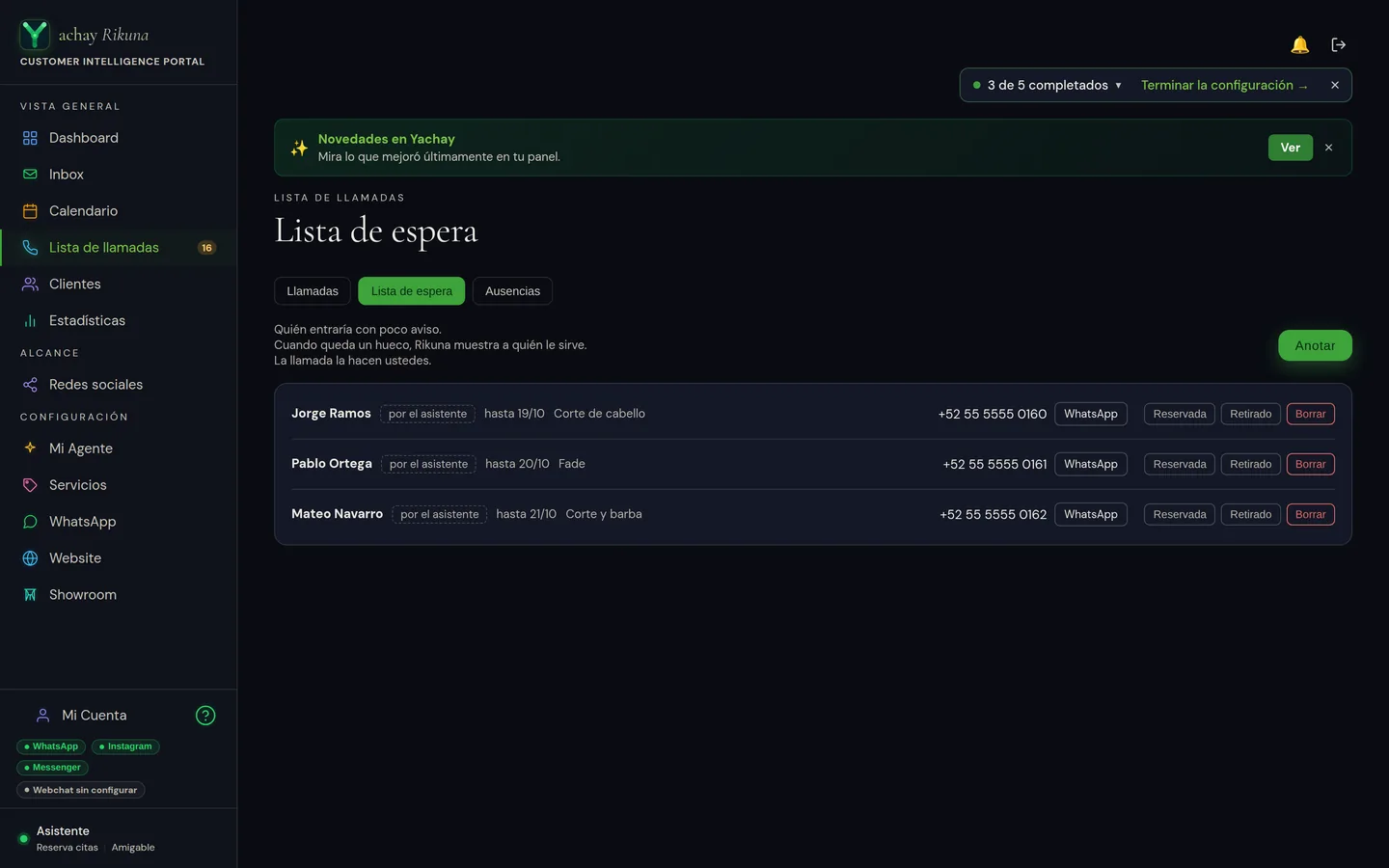Delete Jorge Ramos with Borrar

[x=1310, y=414]
